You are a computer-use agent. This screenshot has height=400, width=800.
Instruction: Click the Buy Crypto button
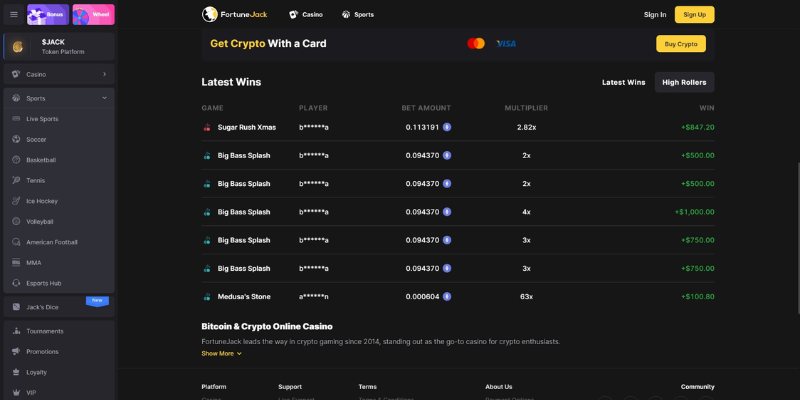pos(681,44)
